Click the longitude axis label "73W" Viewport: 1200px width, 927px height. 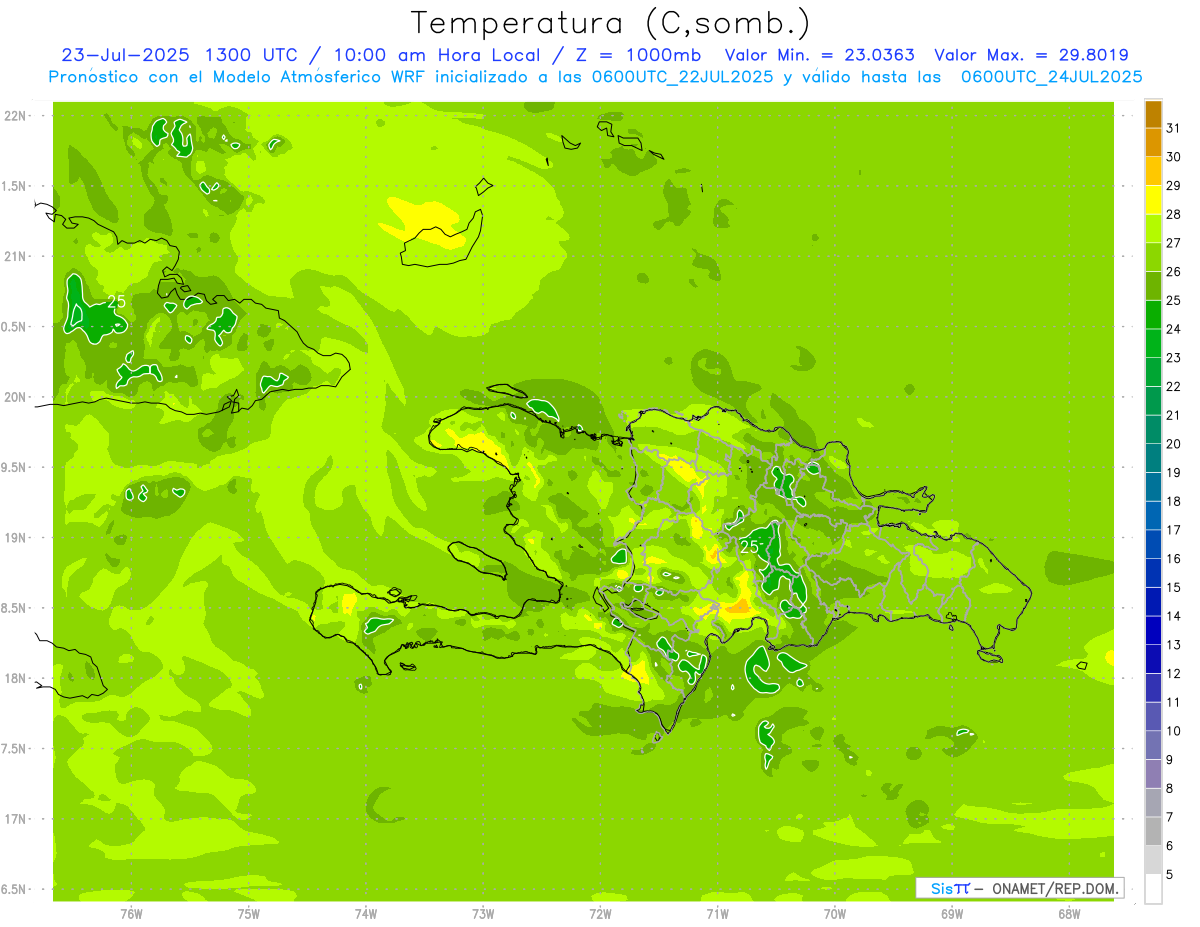pyautogui.click(x=483, y=914)
